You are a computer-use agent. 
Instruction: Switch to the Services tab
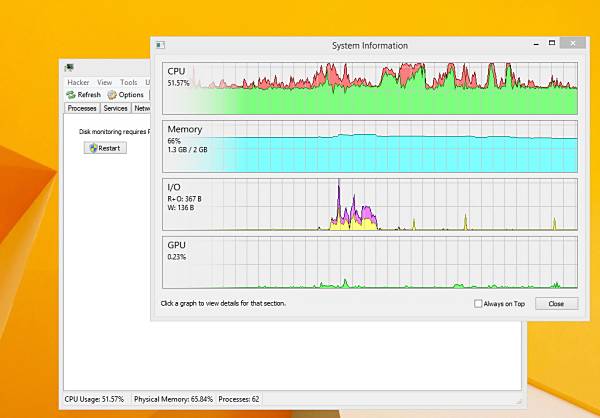coord(115,108)
